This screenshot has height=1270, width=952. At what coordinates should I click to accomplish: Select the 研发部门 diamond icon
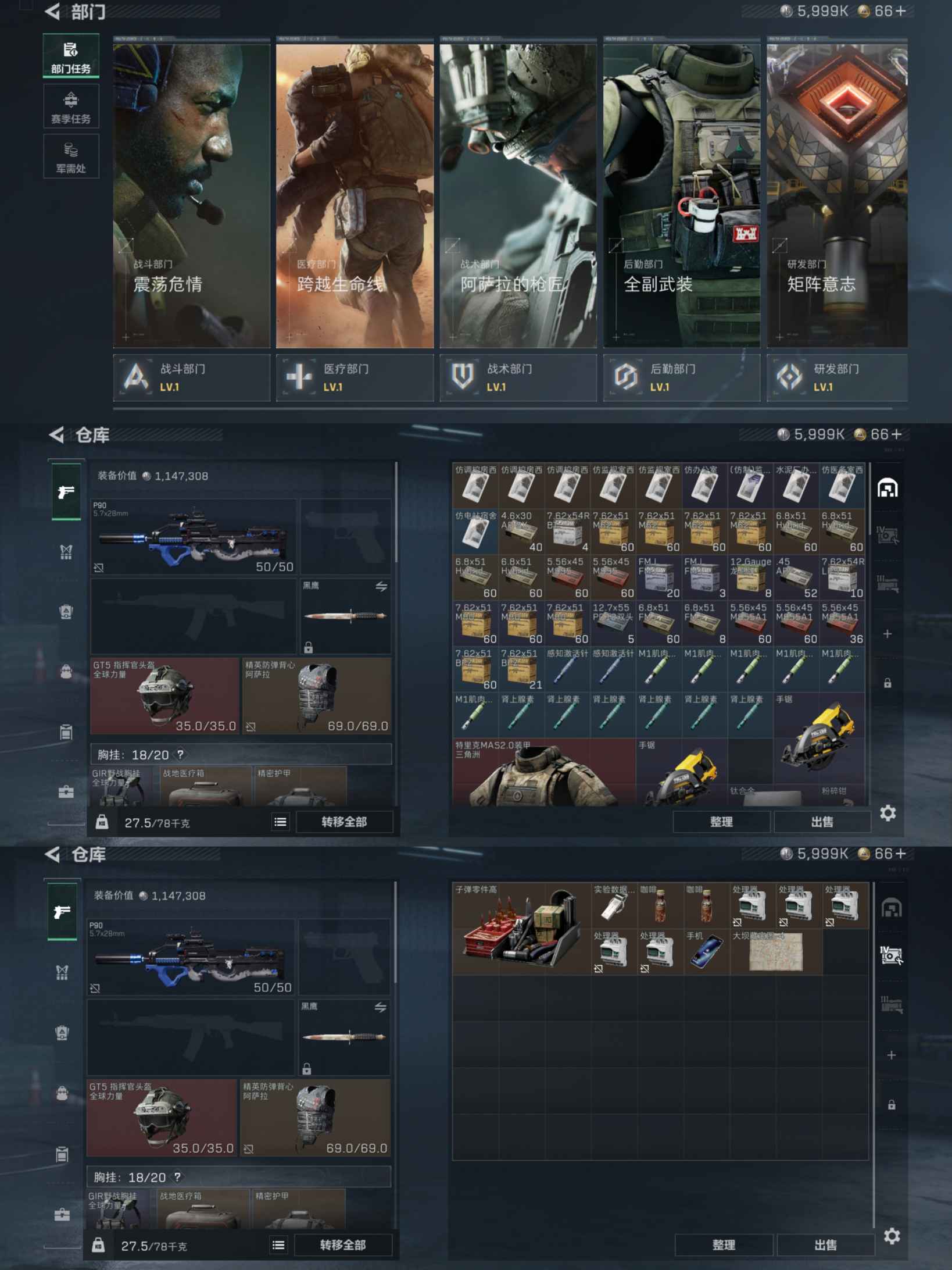click(789, 377)
